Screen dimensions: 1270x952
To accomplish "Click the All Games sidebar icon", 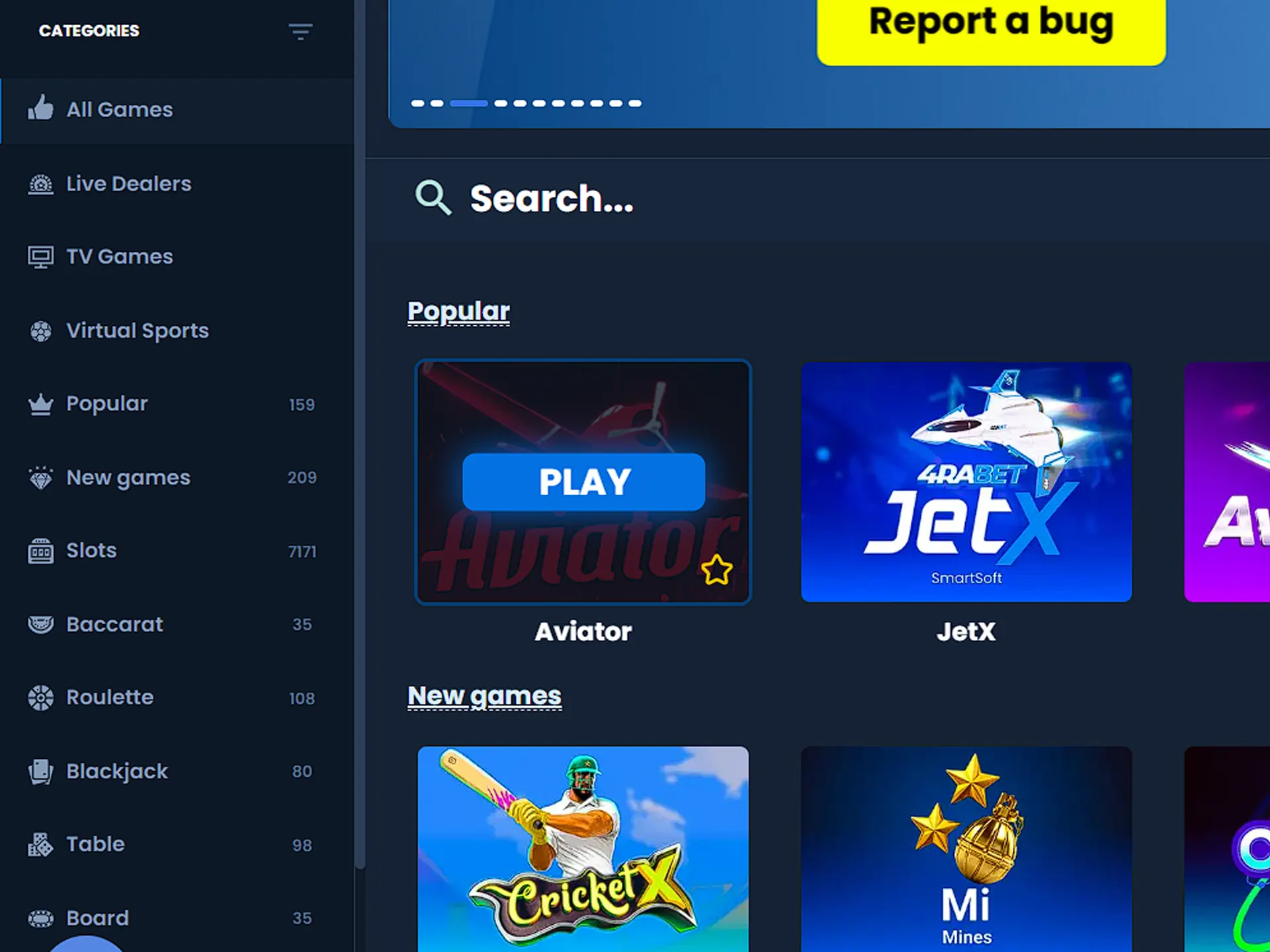I will coord(41,109).
